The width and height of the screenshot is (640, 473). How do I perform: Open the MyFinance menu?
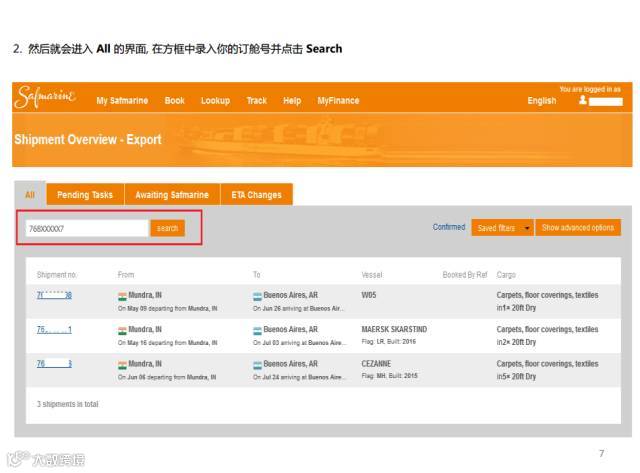338,100
